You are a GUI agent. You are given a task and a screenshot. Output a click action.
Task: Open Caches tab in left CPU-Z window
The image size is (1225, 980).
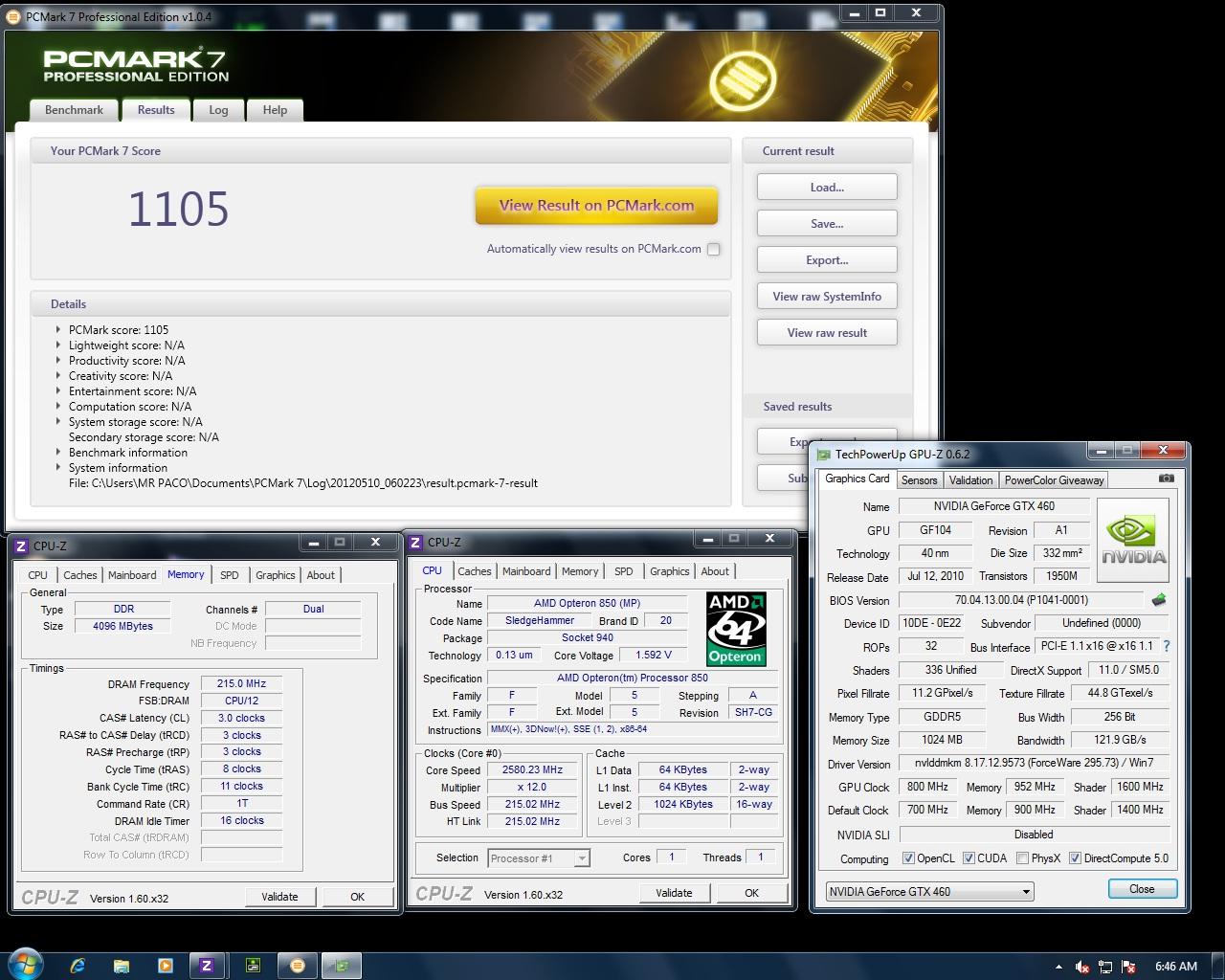80,575
